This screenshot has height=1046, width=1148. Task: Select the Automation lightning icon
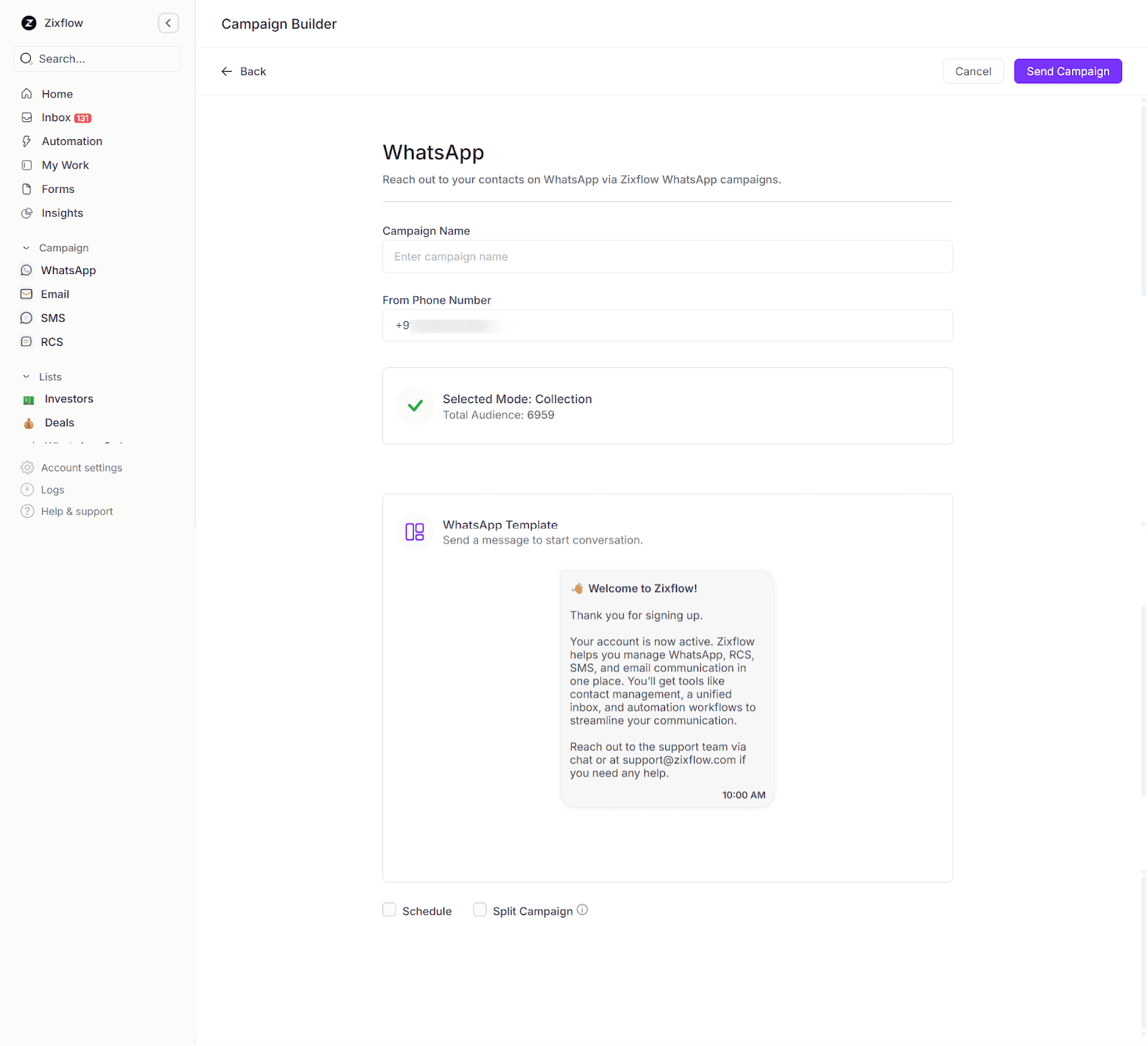[x=27, y=141]
